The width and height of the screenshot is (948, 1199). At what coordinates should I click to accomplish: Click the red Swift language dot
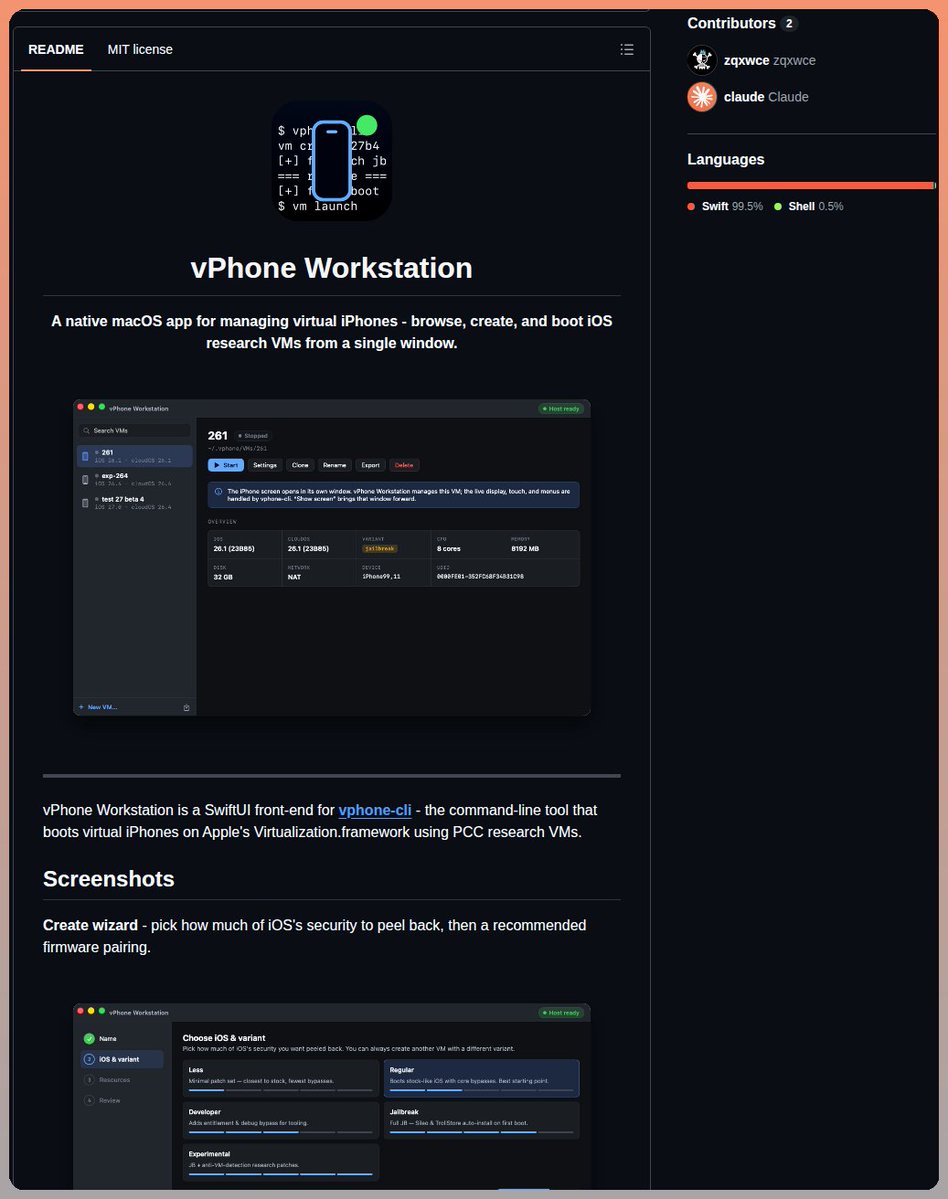(x=691, y=206)
